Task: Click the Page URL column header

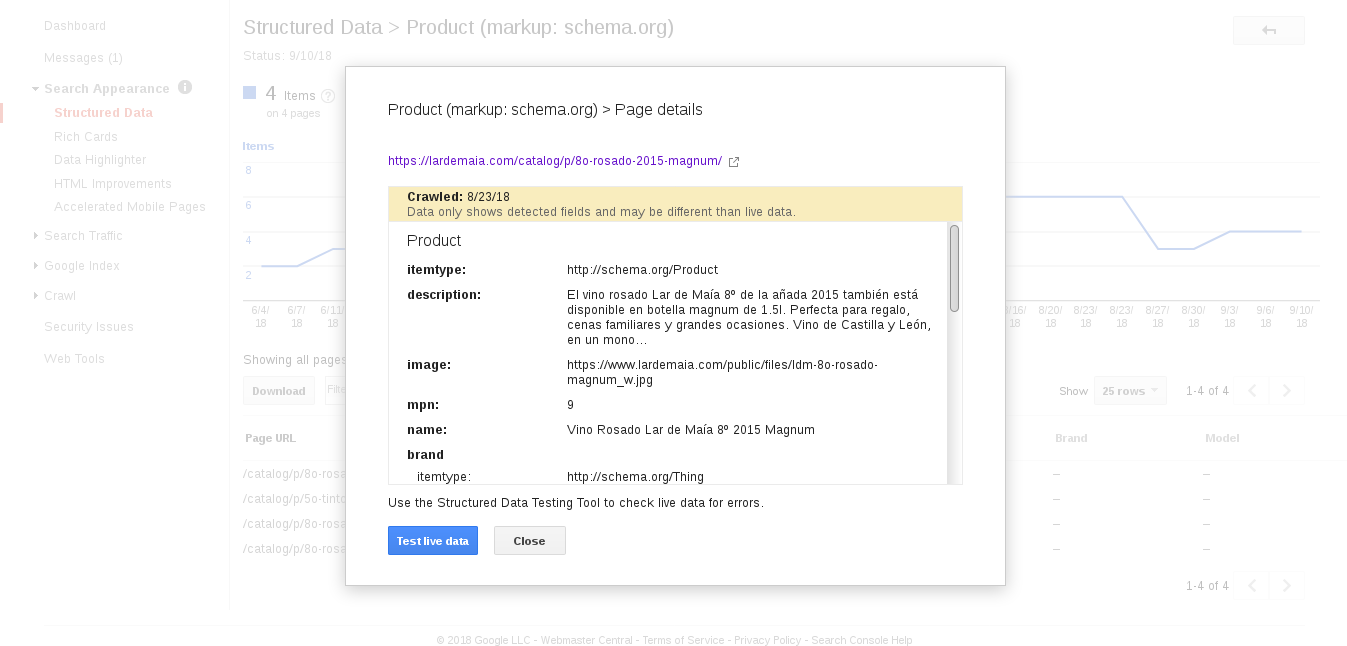Action: tap(271, 439)
